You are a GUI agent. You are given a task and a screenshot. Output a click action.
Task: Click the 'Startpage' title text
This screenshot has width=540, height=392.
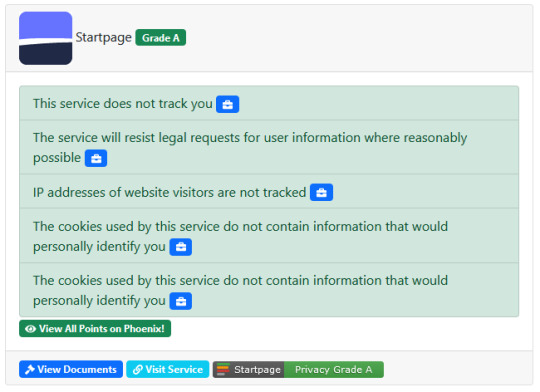[x=103, y=38]
